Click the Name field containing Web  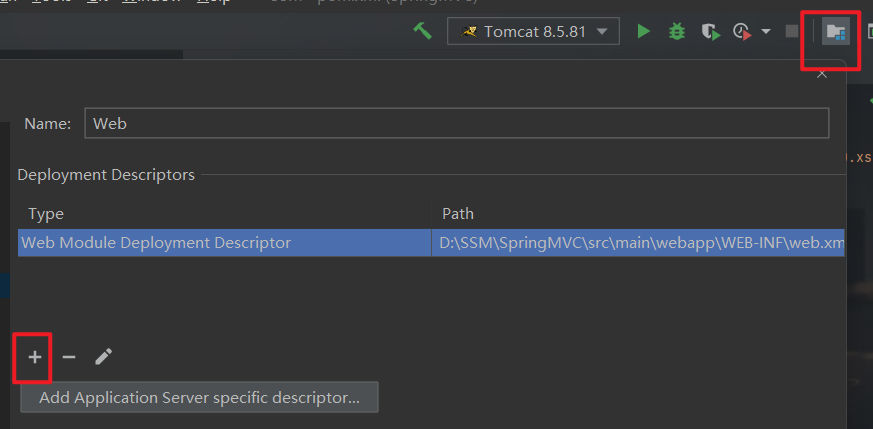click(x=457, y=123)
